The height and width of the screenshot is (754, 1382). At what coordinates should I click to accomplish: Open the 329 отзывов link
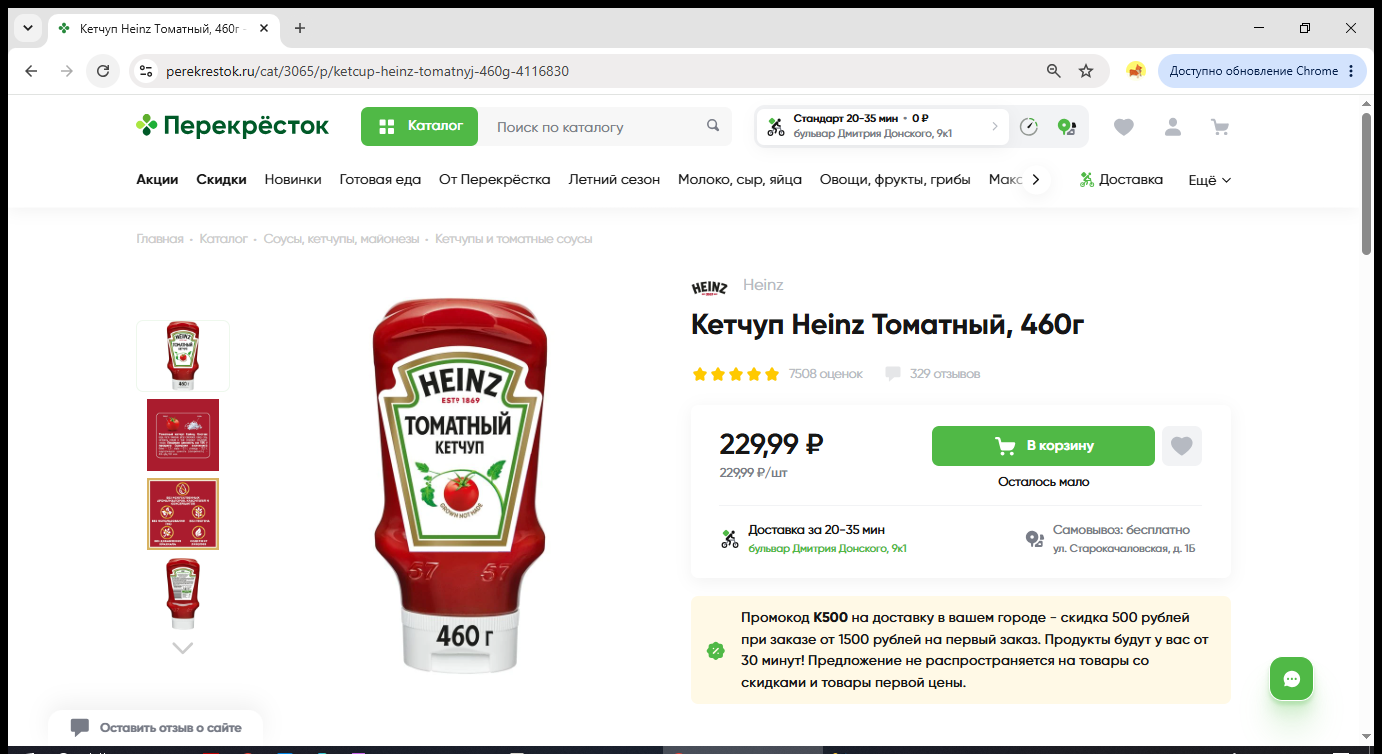coord(944,374)
